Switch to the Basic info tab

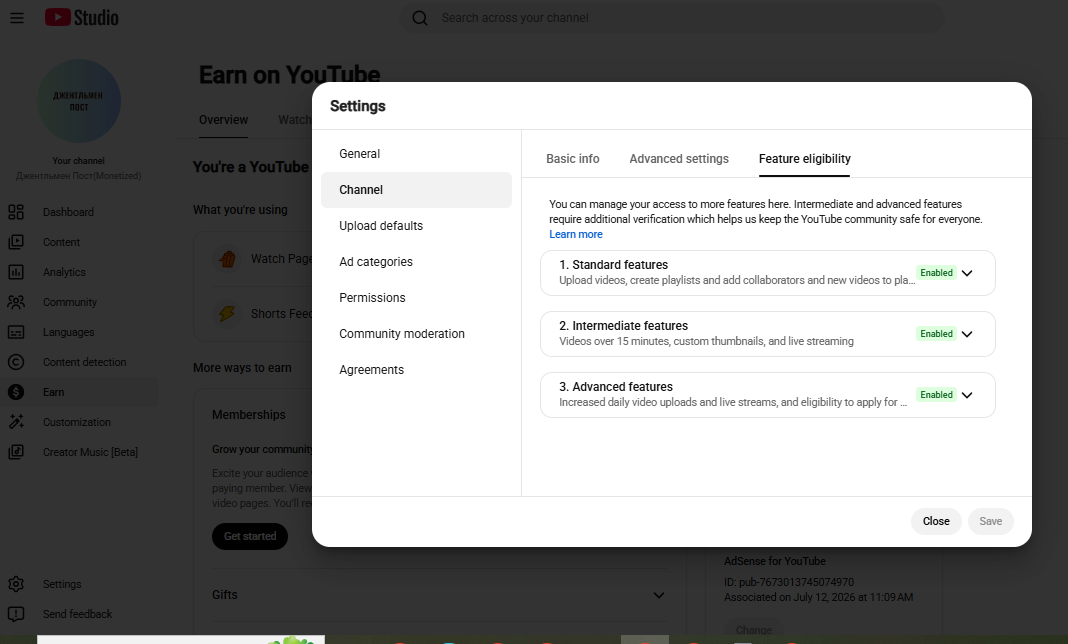(x=573, y=159)
